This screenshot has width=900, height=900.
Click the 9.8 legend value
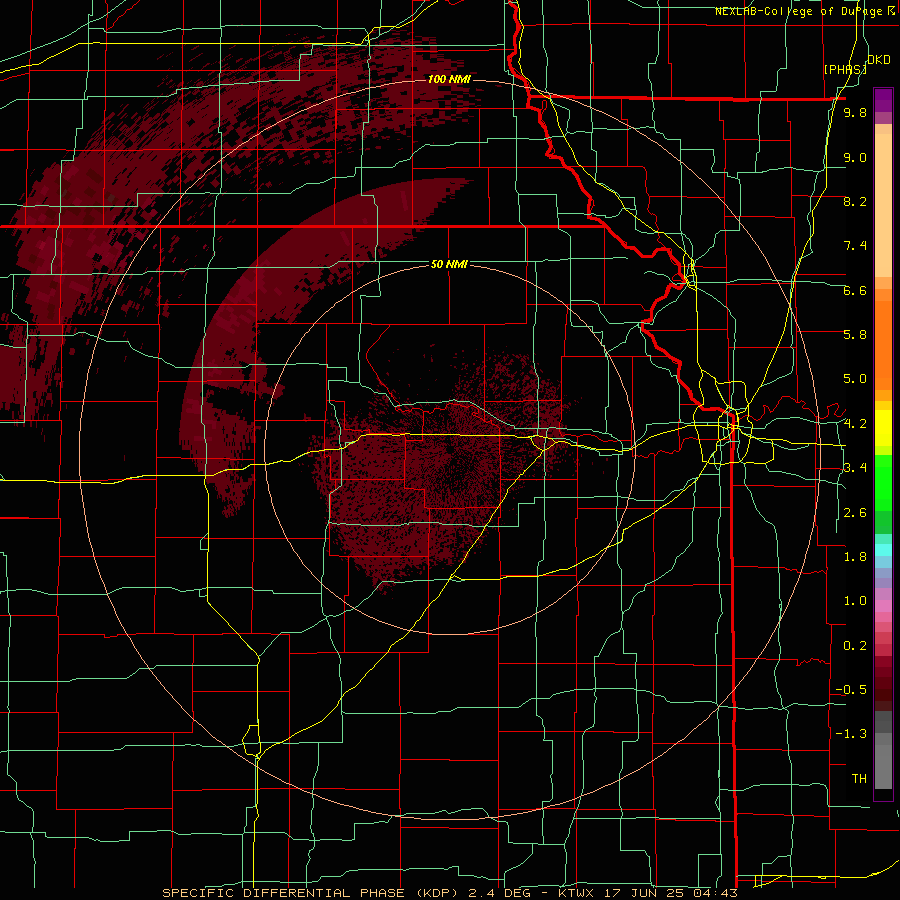click(855, 113)
